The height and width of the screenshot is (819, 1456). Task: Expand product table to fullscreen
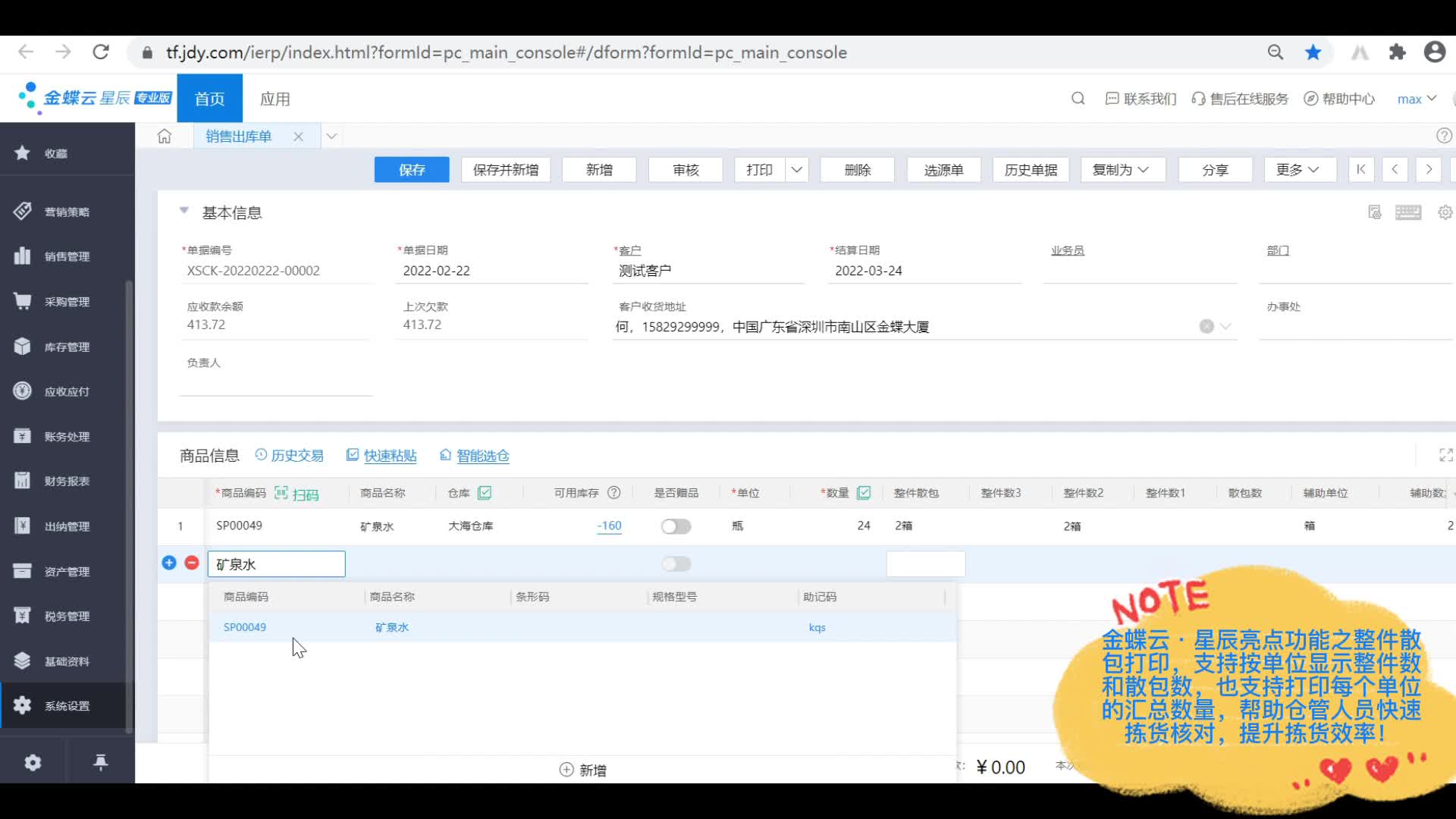pyautogui.click(x=1445, y=455)
